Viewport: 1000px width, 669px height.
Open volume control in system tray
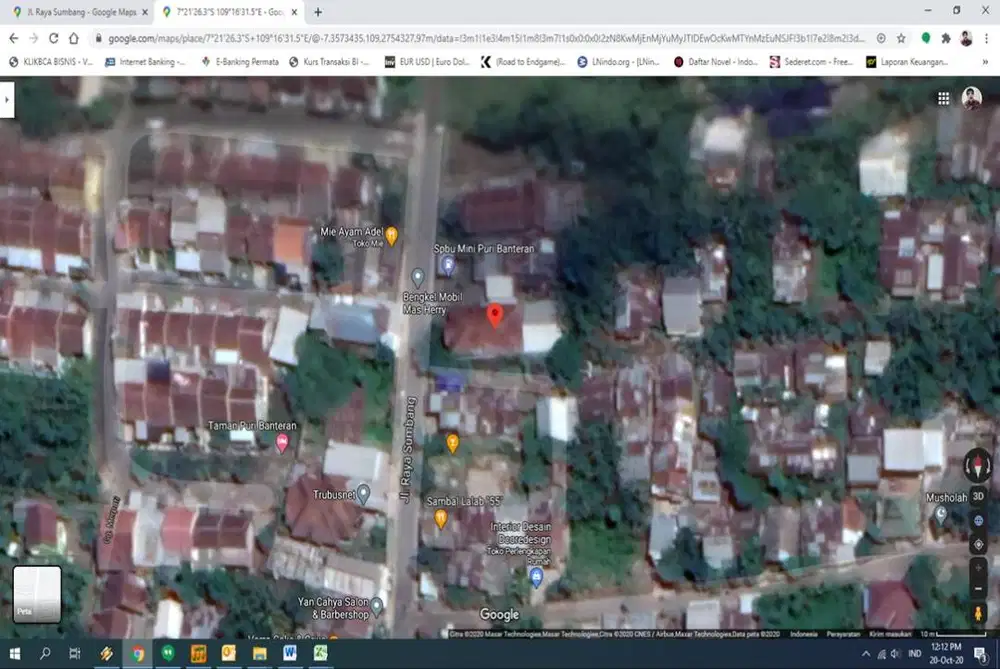(x=896, y=654)
